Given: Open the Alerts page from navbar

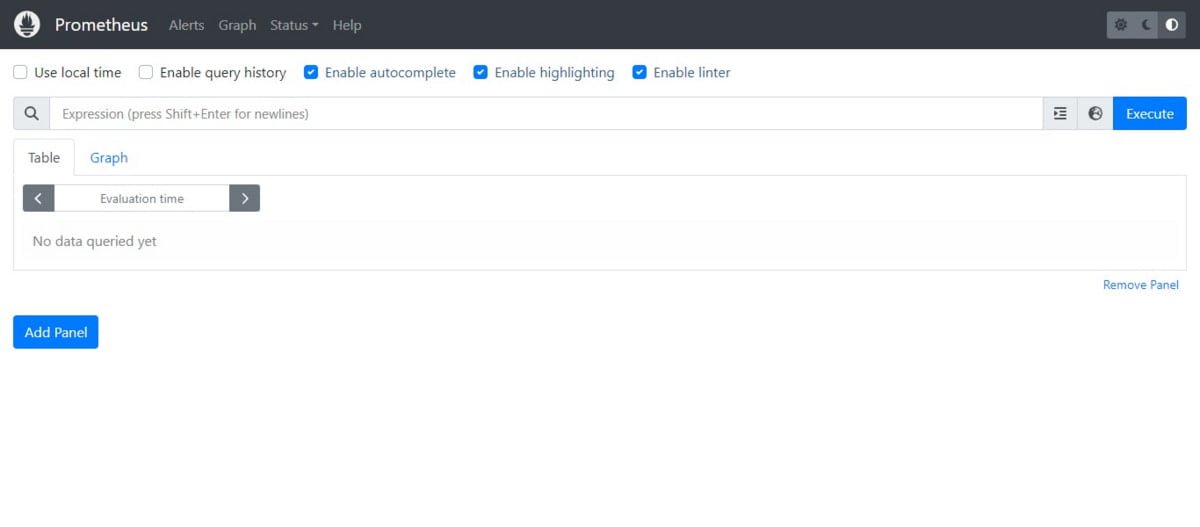Looking at the screenshot, I should [x=186, y=25].
